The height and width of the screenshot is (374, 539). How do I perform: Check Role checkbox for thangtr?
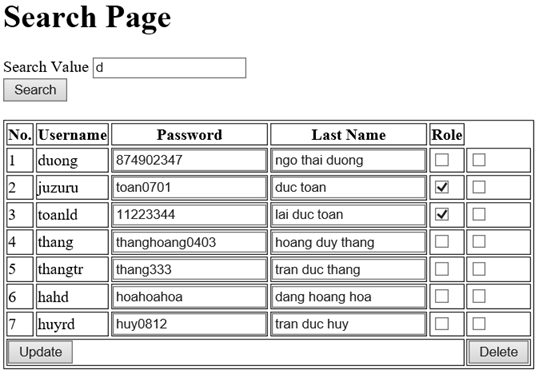pos(442,269)
